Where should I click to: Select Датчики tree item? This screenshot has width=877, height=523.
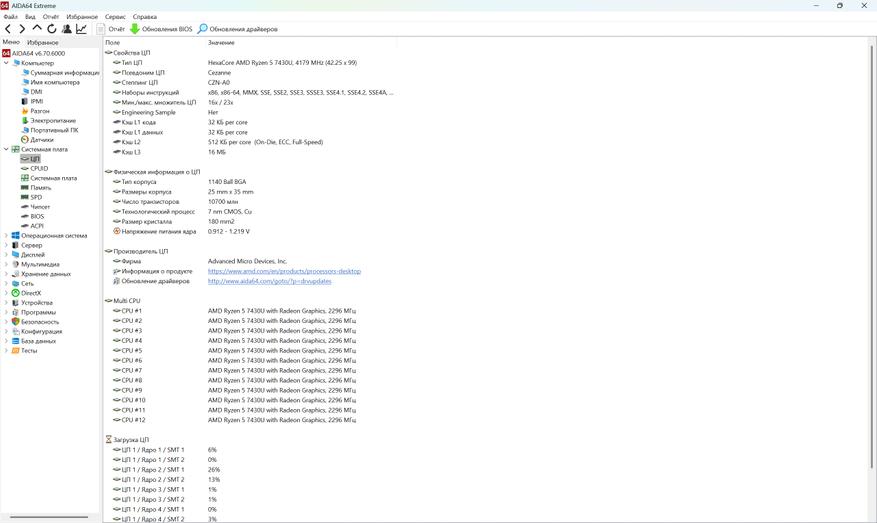coord(37,139)
